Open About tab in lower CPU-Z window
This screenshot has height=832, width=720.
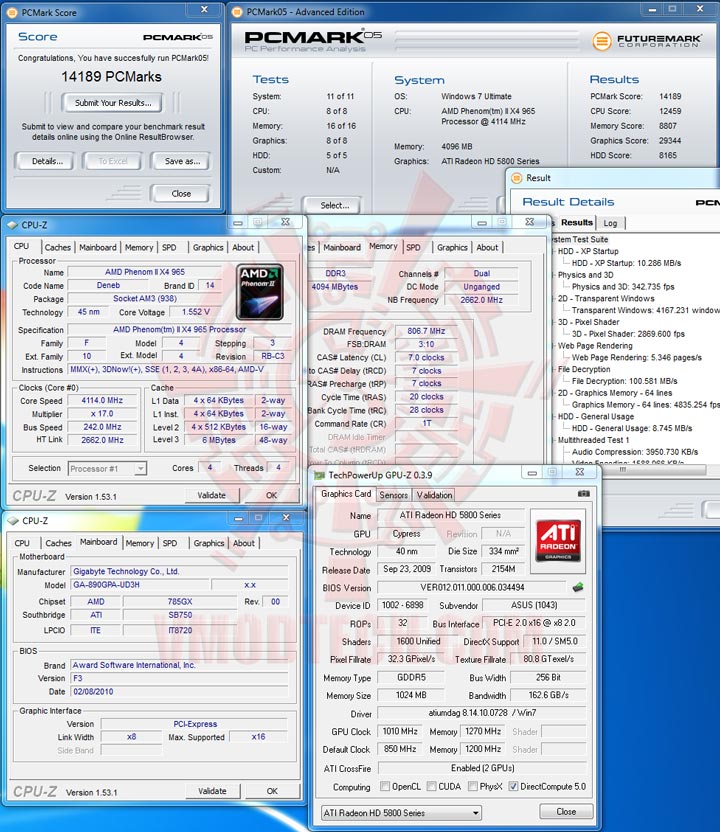[x=244, y=543]
